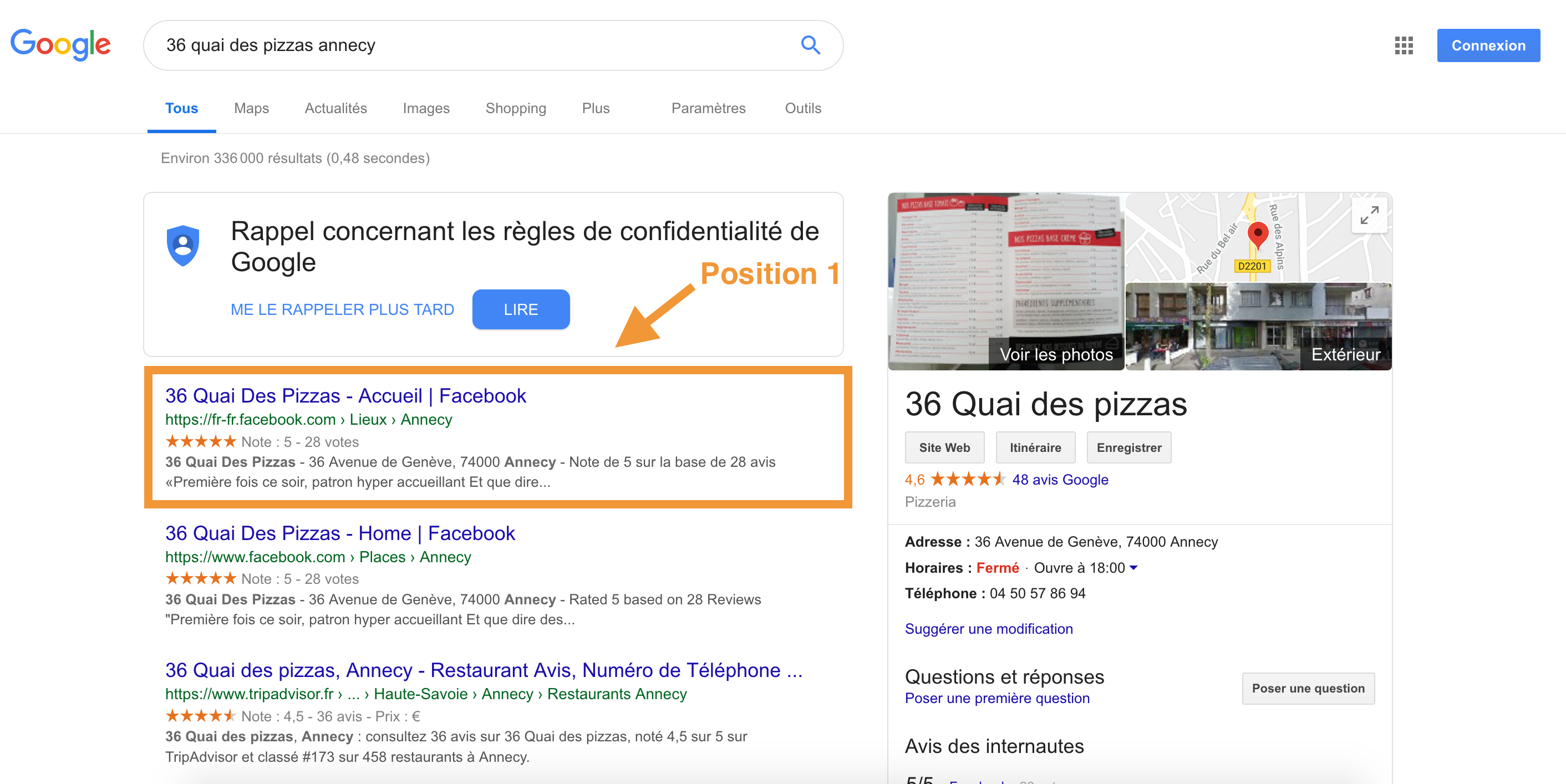Click the LIRE button

pos(520,309)
